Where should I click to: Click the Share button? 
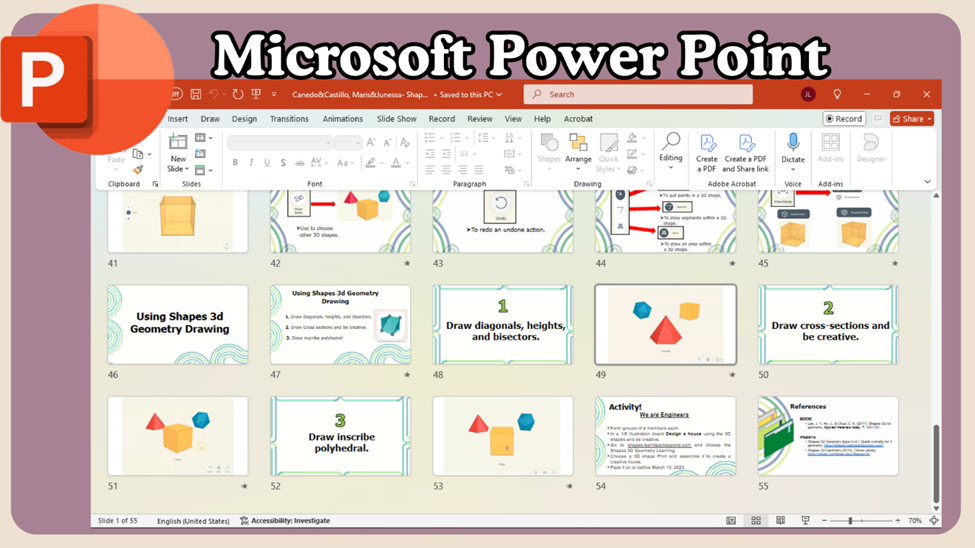click(912, 119)
